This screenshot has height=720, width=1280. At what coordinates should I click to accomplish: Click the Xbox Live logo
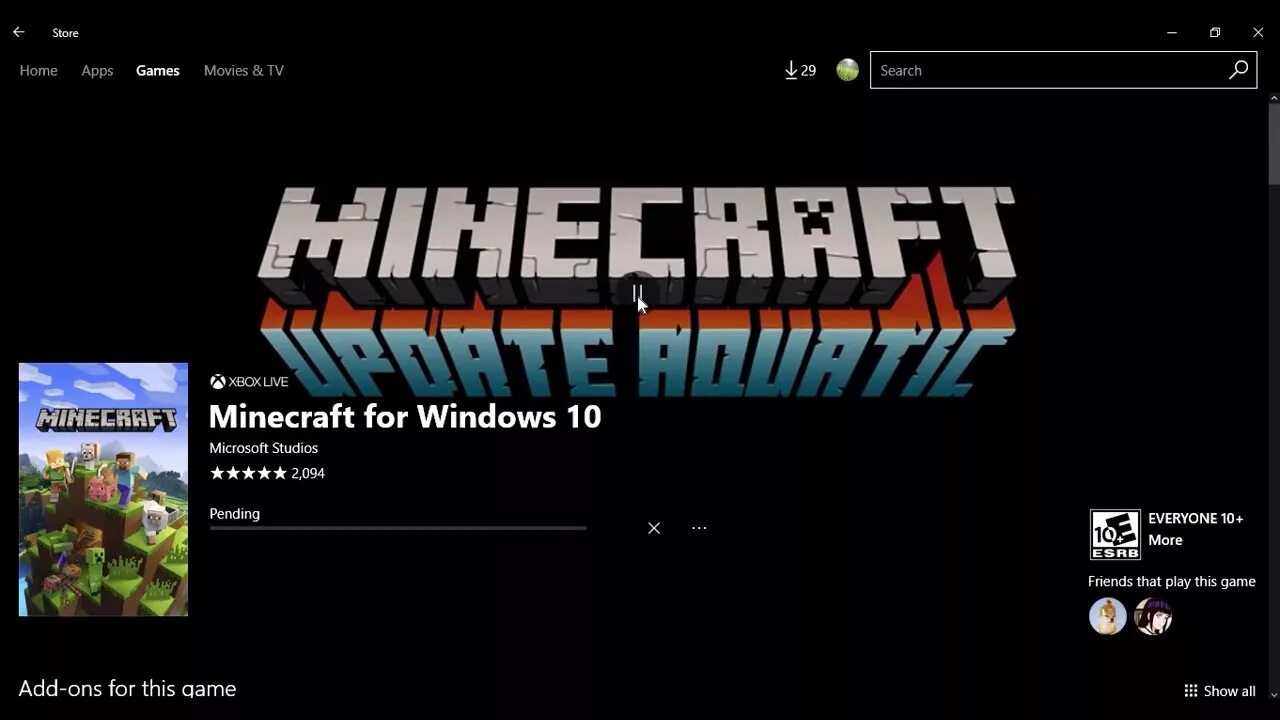coord(249,381)
